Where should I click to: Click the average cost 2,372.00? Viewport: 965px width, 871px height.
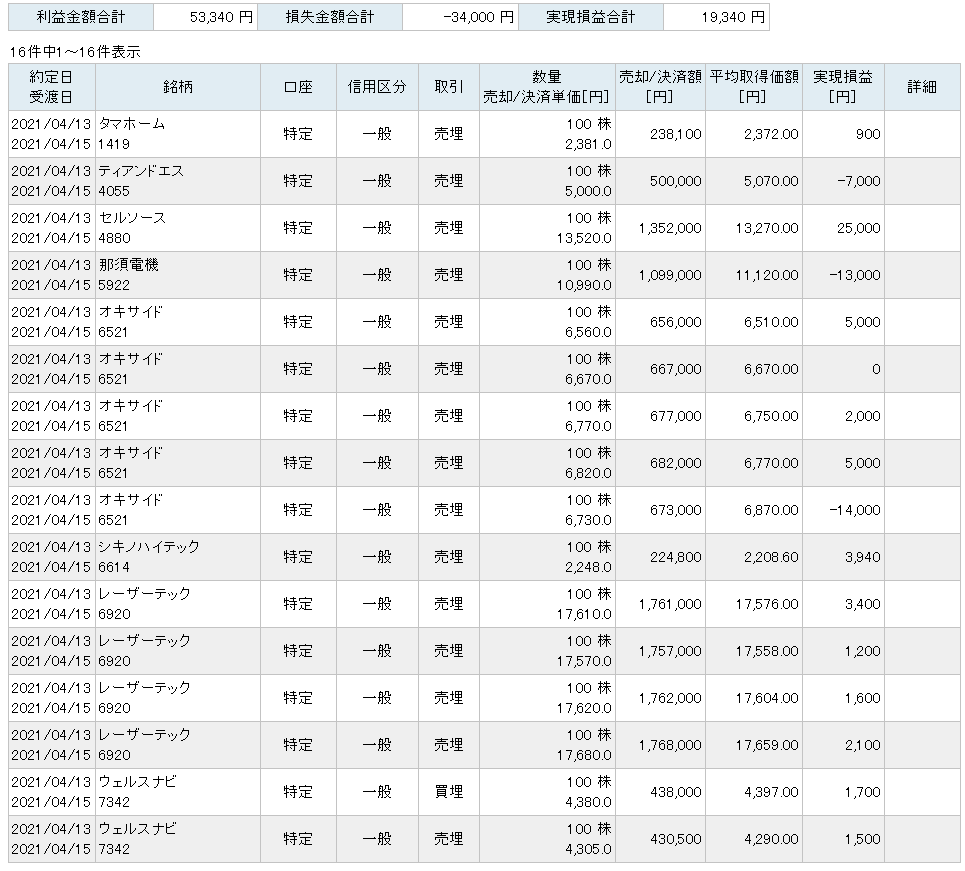click(771, 134)
